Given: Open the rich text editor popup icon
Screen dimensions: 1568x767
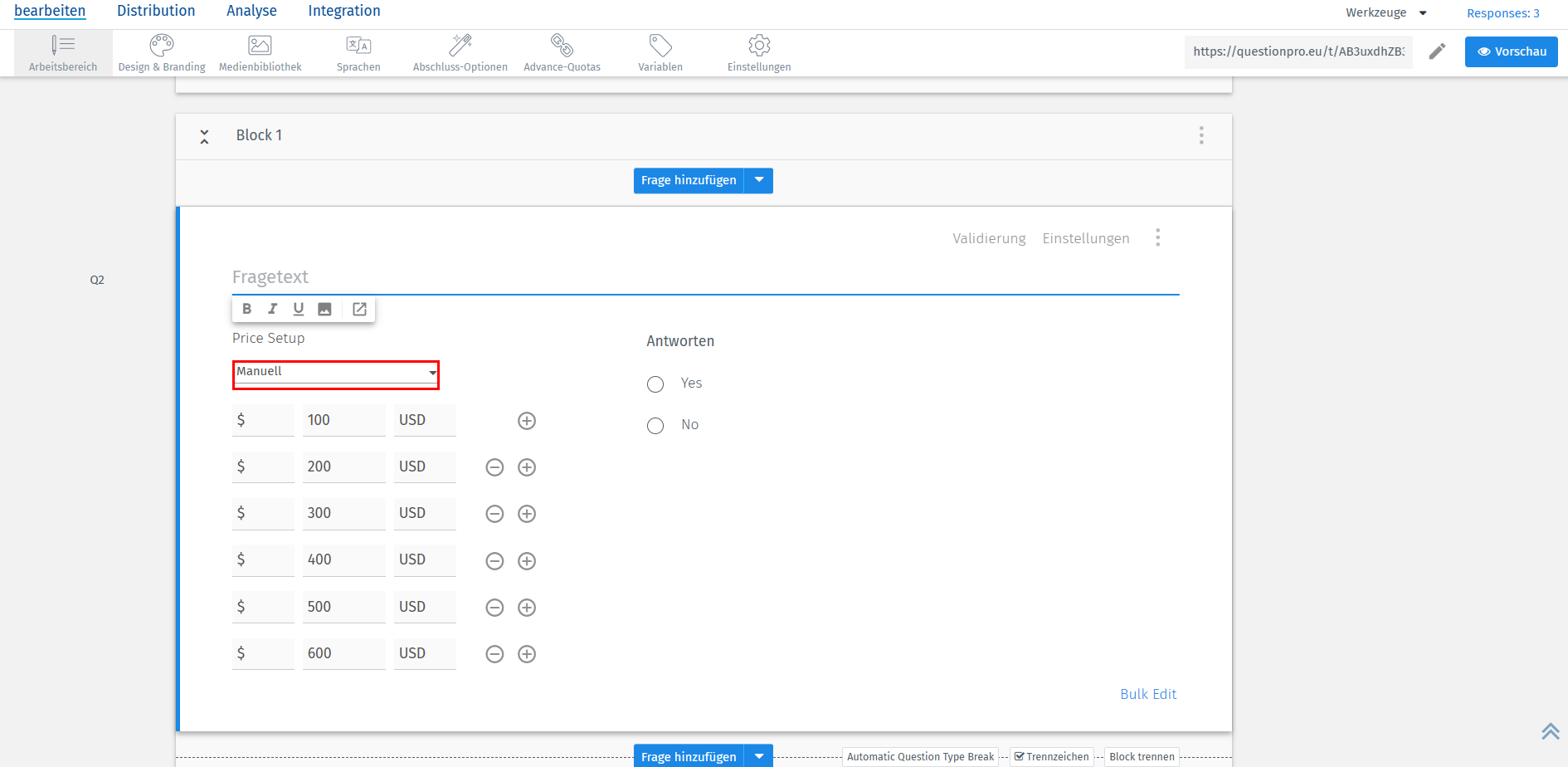Looking at the screenshot, I should coord(359,309).
